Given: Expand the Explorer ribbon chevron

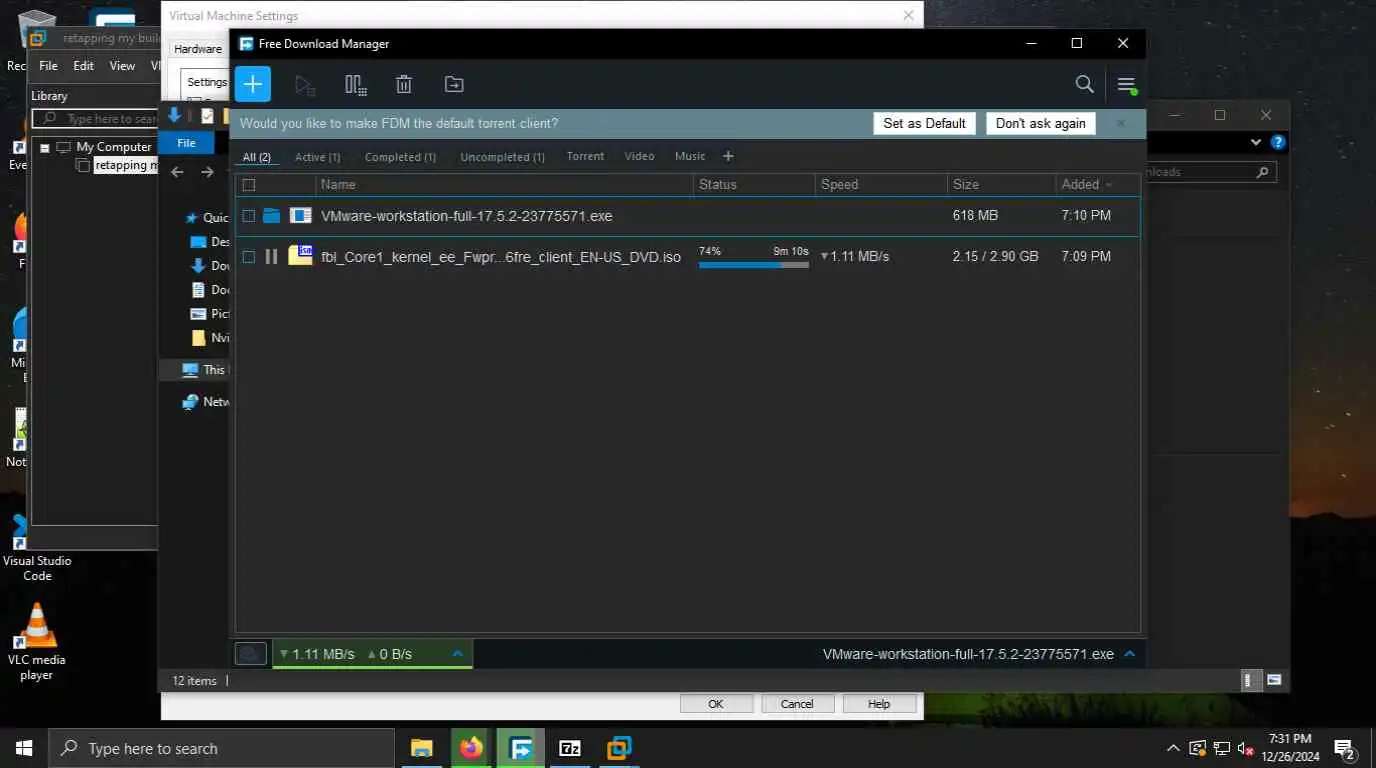Looking at the screenshot, I should click(1256, 142).
